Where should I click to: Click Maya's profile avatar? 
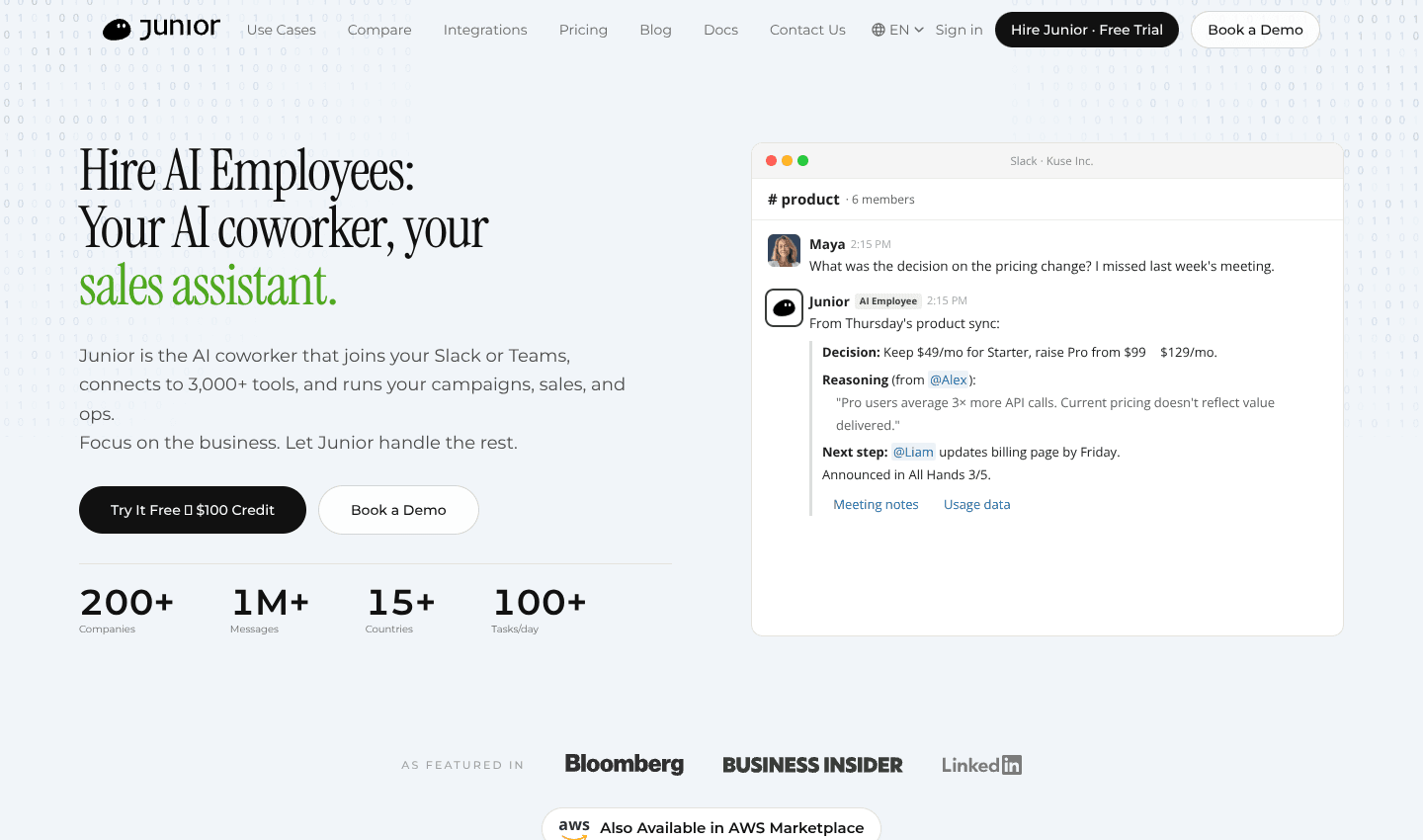pos(785,251)
